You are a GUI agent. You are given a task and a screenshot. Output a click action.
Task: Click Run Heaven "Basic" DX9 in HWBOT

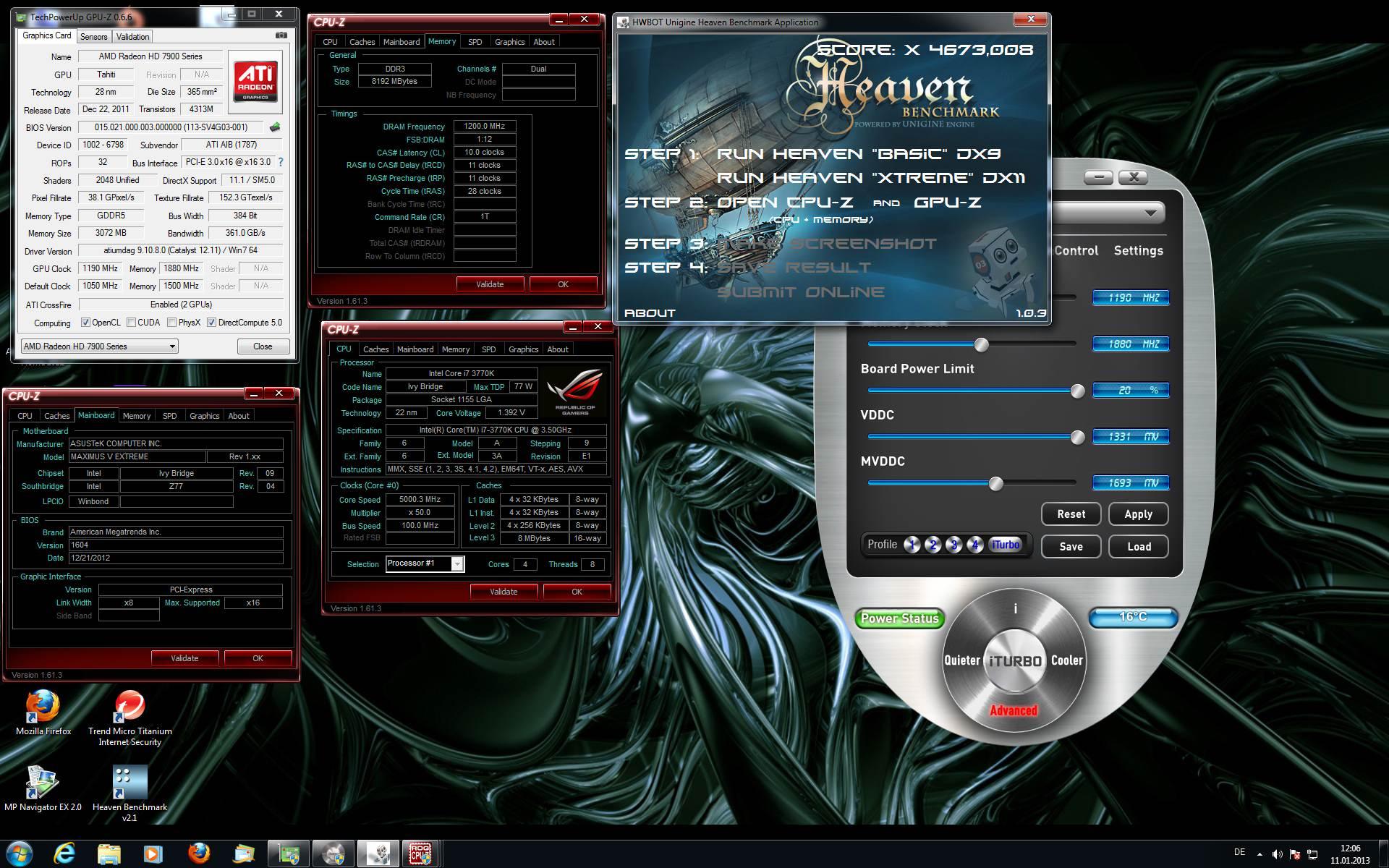point(859,153)
